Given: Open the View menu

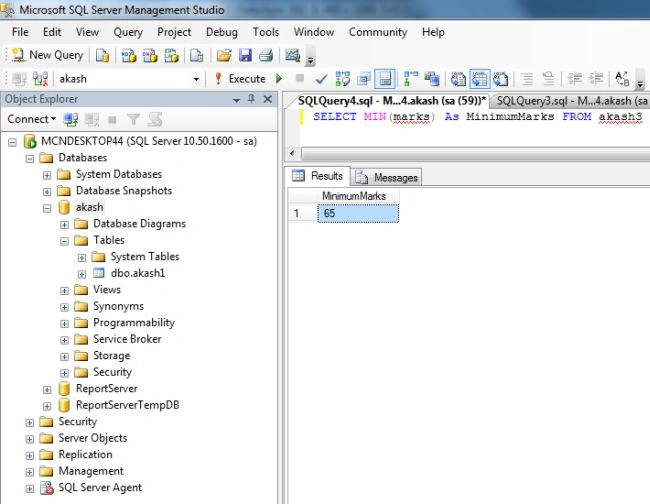Looking at the screenshot, I should pos(87,32).
